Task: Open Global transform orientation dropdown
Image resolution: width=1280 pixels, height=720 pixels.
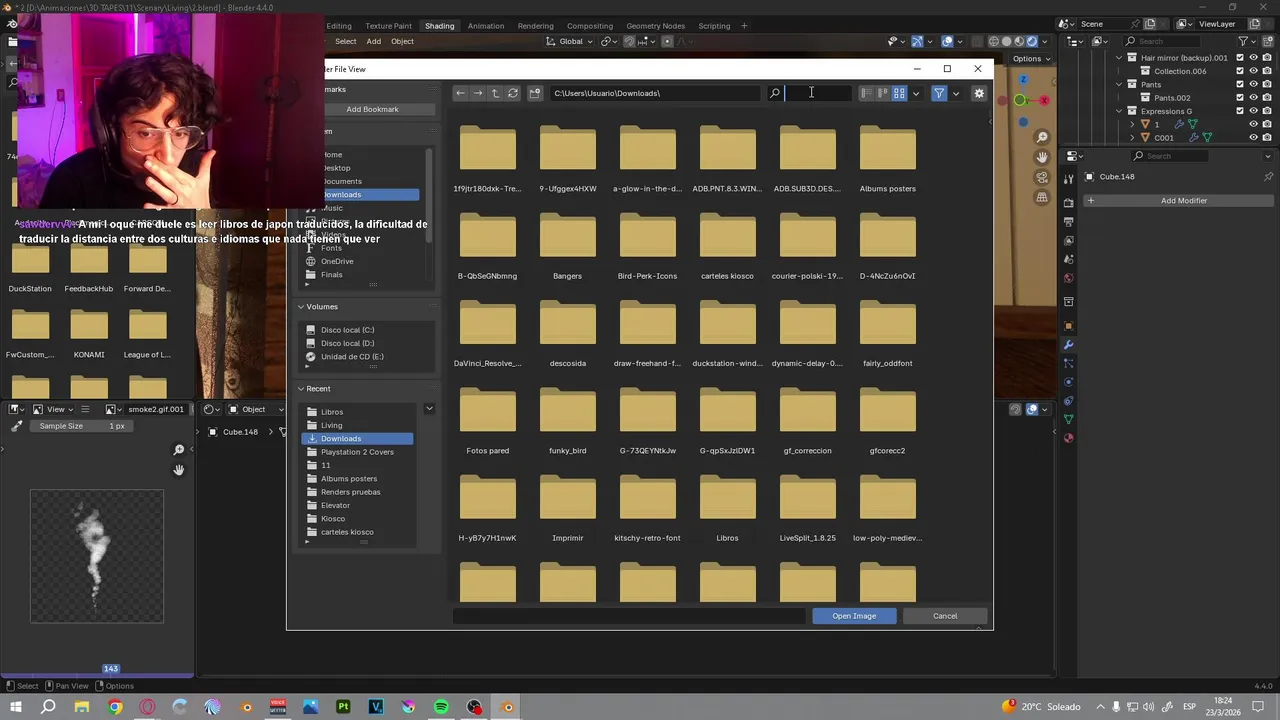Action: 571,41
